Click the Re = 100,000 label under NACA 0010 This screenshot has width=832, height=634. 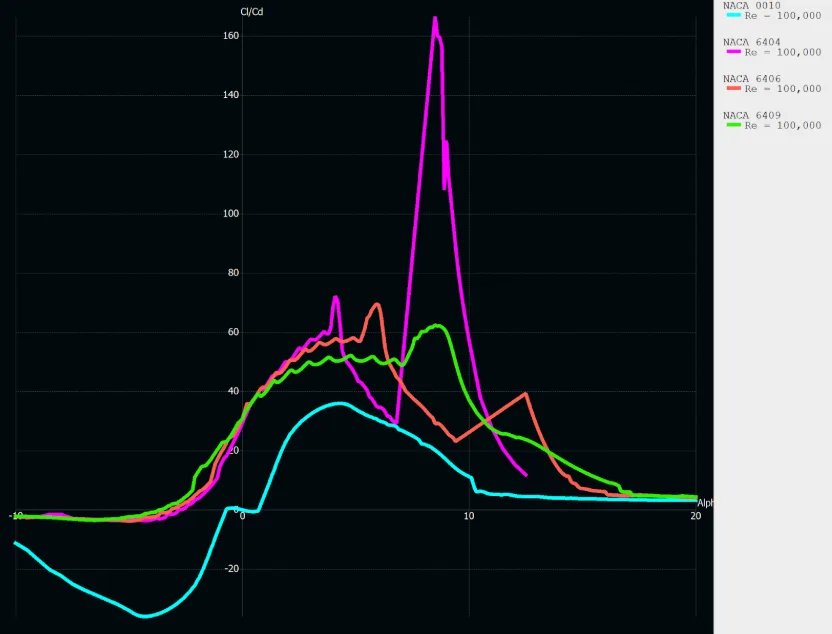(783, 16)
